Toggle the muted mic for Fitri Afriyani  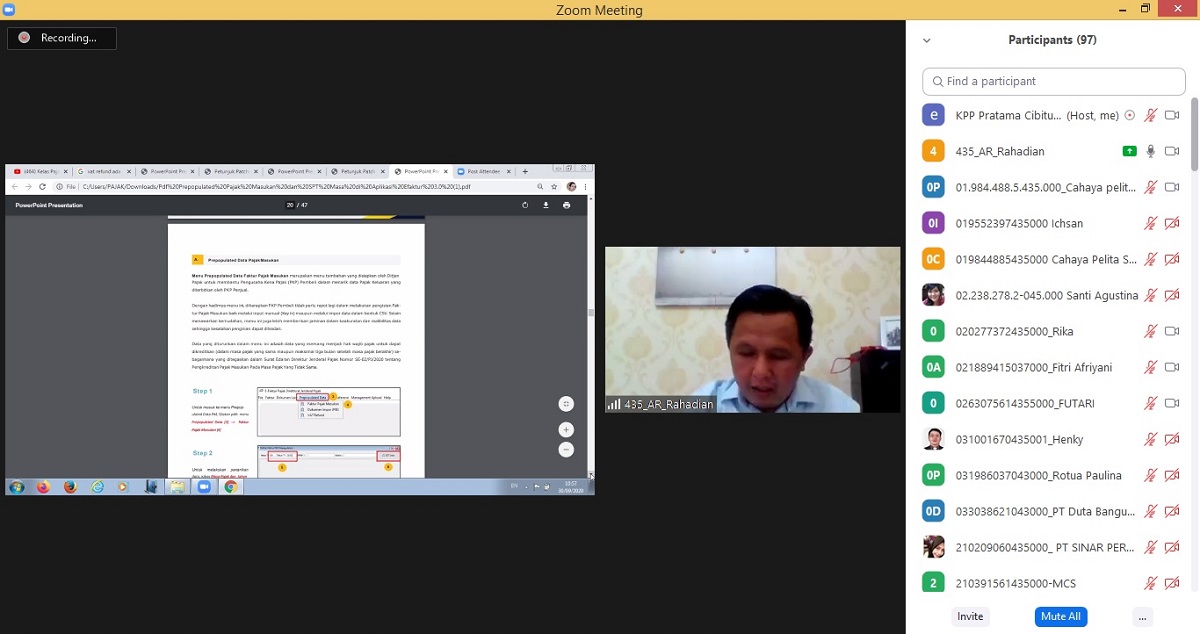click(1151, 367)
